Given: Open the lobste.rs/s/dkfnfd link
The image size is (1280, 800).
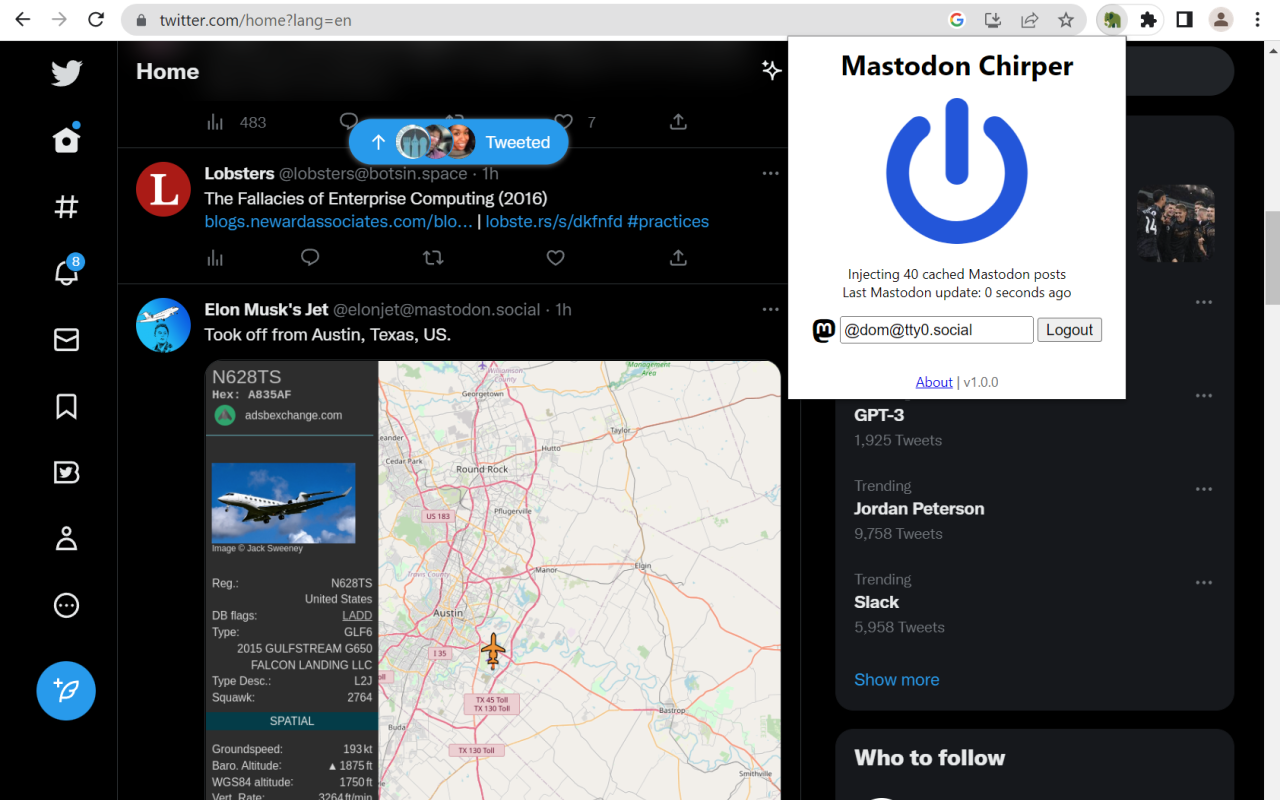Looking at the screenshot, I should click(554, 222).
